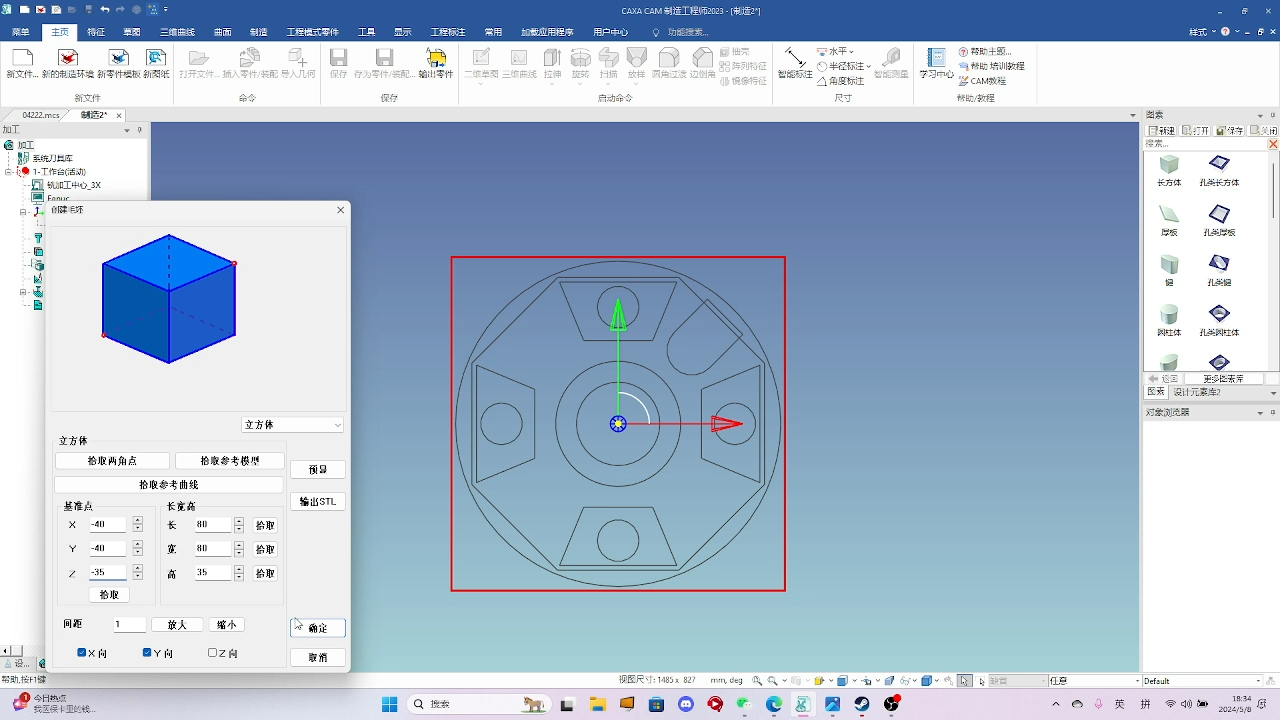
Task: Show hidden system tray icons
Action: 1055,704
